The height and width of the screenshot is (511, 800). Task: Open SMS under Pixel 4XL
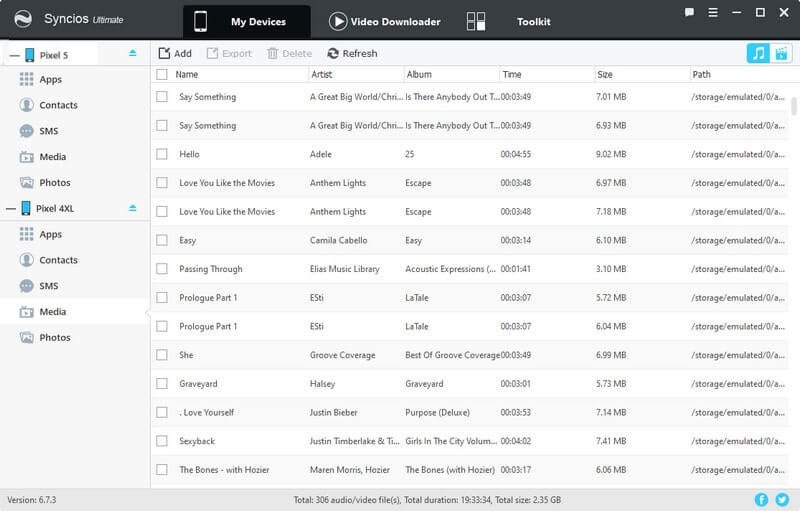click(x=49, y=286)
